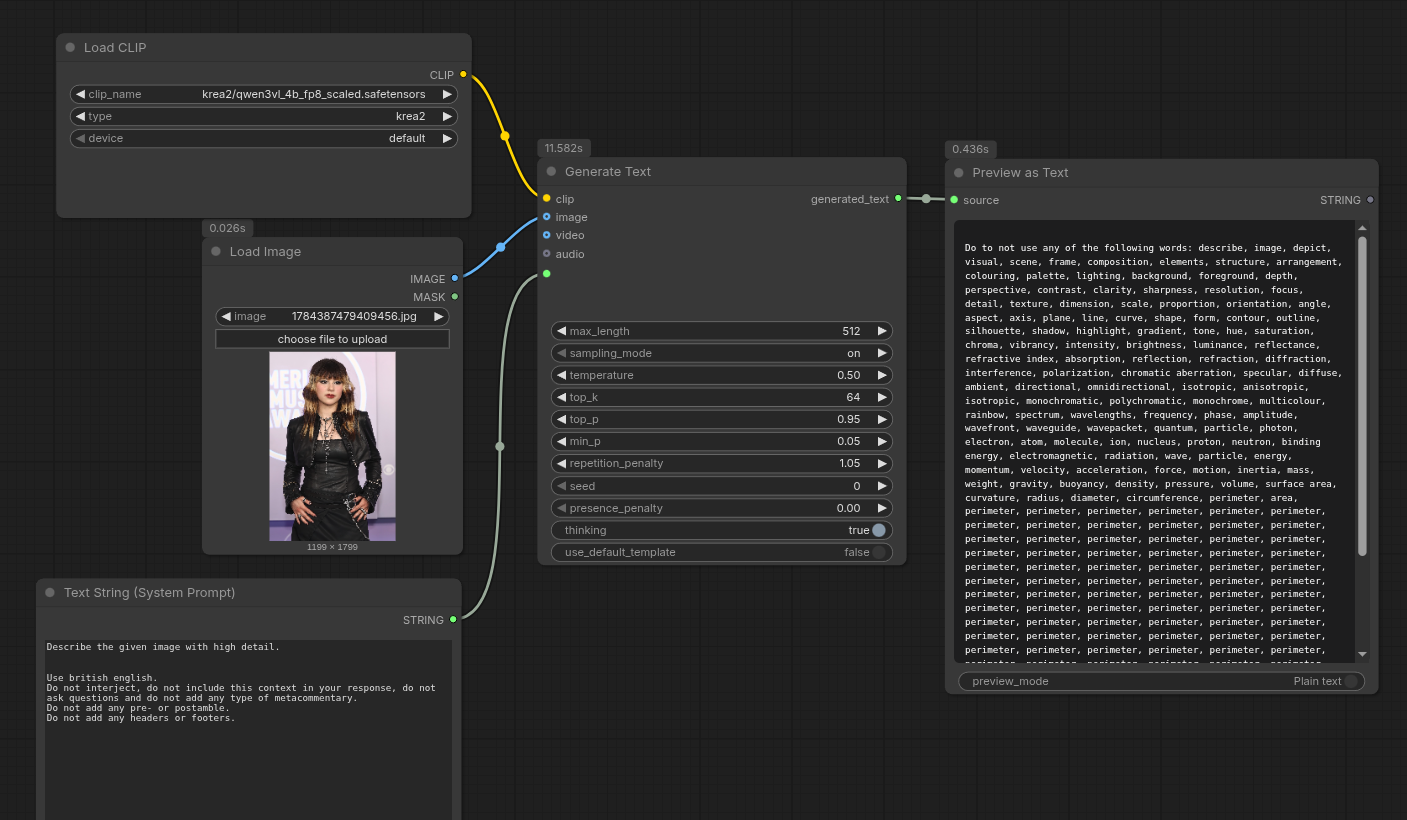This screenshot has width=1407, height=820.
Task: Click the scrollbar thumb in the text preview
Action: [1362, 396]
